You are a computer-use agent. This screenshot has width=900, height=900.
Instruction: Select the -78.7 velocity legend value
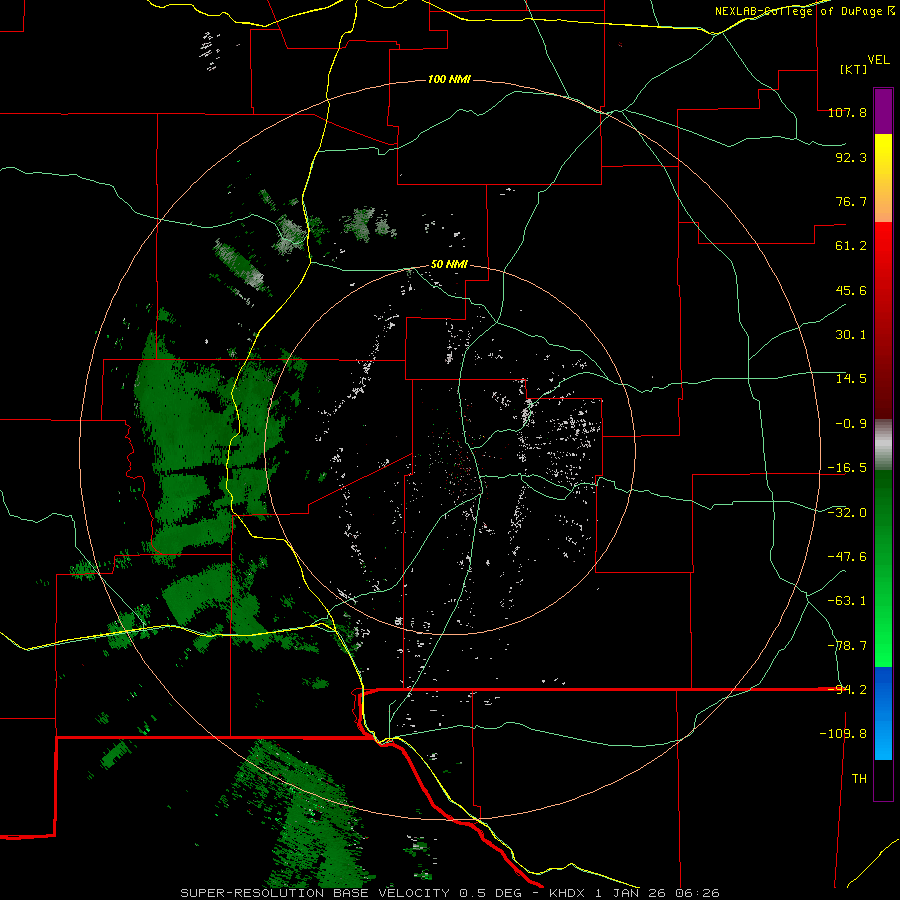(847, 646)
